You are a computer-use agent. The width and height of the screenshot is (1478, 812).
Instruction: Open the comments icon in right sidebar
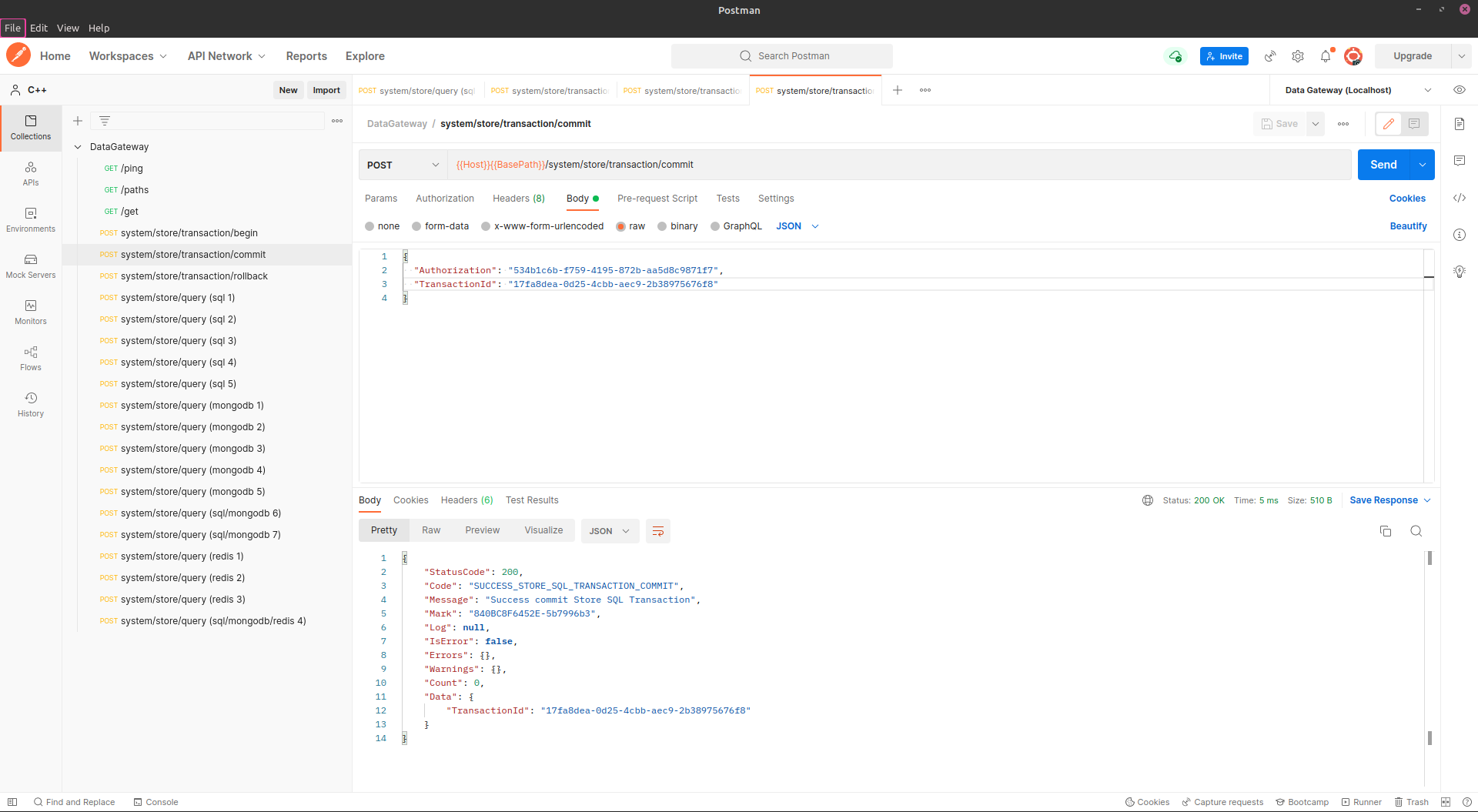tap(1460, 161)
